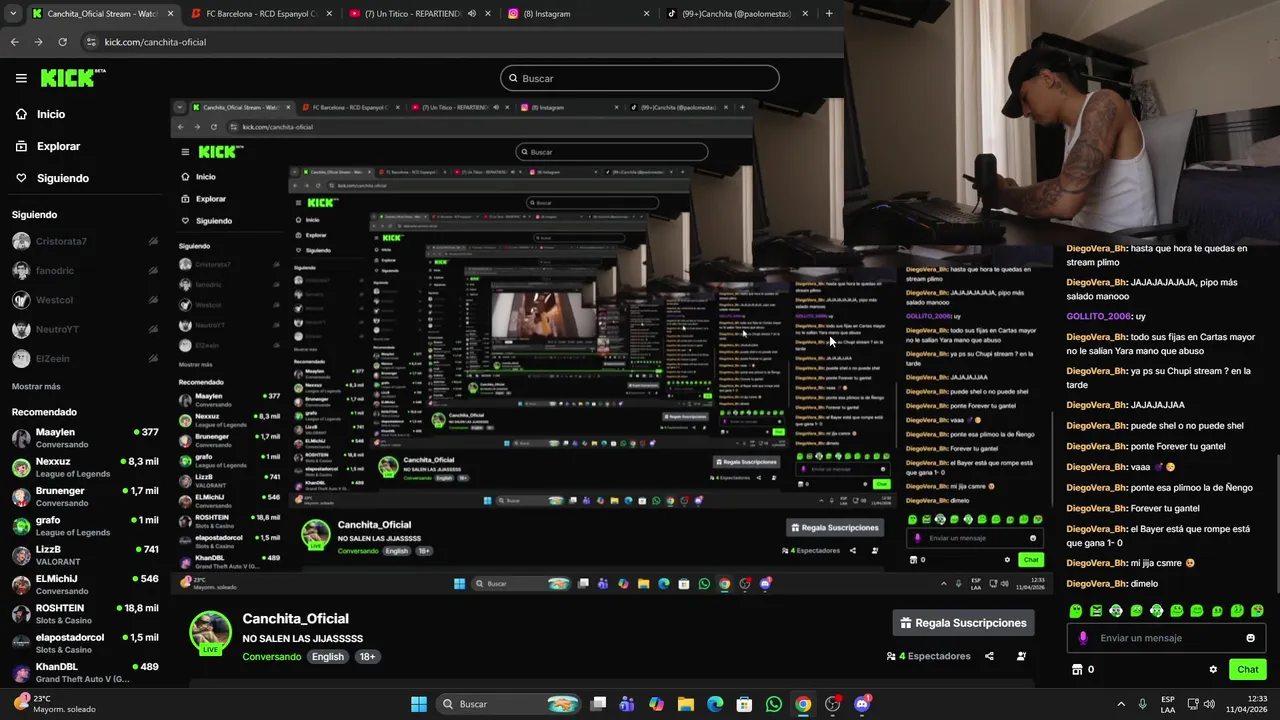
Task: Click GOLLITO_2006 username in chat
Action: coord(1098,316)
